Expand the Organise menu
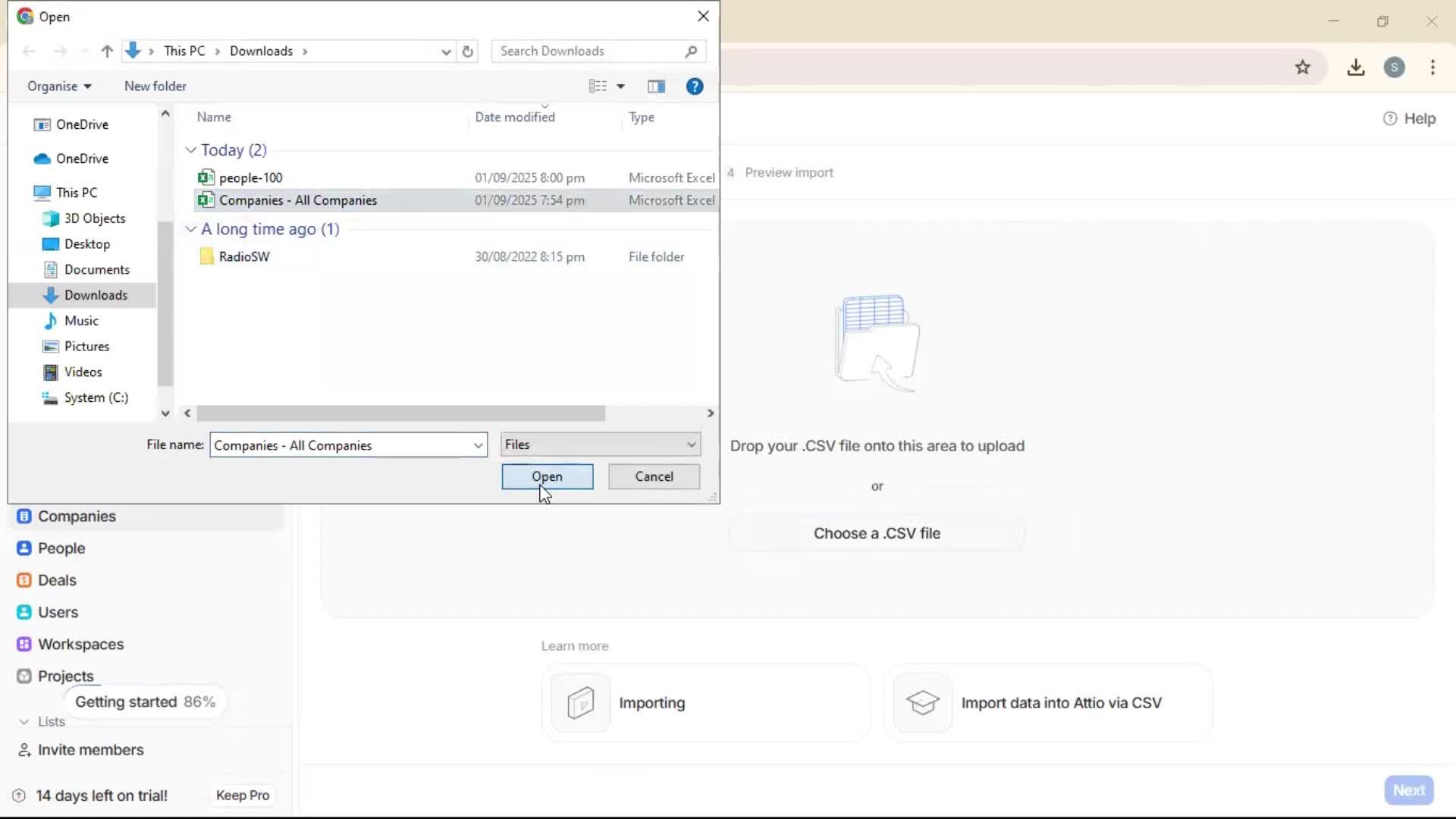Screen dimensions: 1456x819 [58, 86]
